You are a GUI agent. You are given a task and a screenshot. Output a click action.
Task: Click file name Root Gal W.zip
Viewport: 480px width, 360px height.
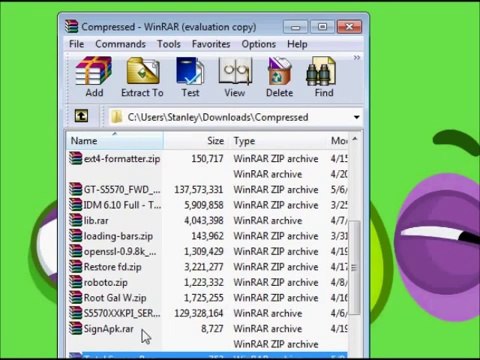(x=115, y=298)
